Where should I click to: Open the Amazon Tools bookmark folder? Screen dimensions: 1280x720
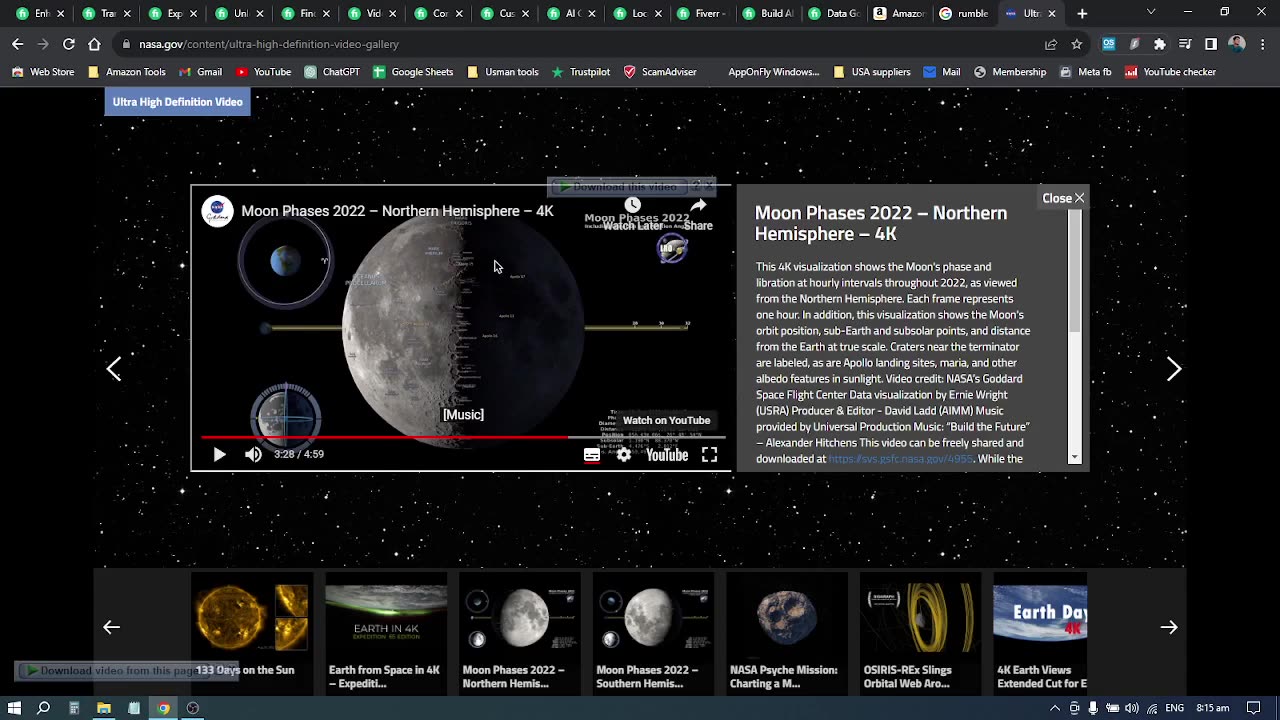[x=127, y=72]
